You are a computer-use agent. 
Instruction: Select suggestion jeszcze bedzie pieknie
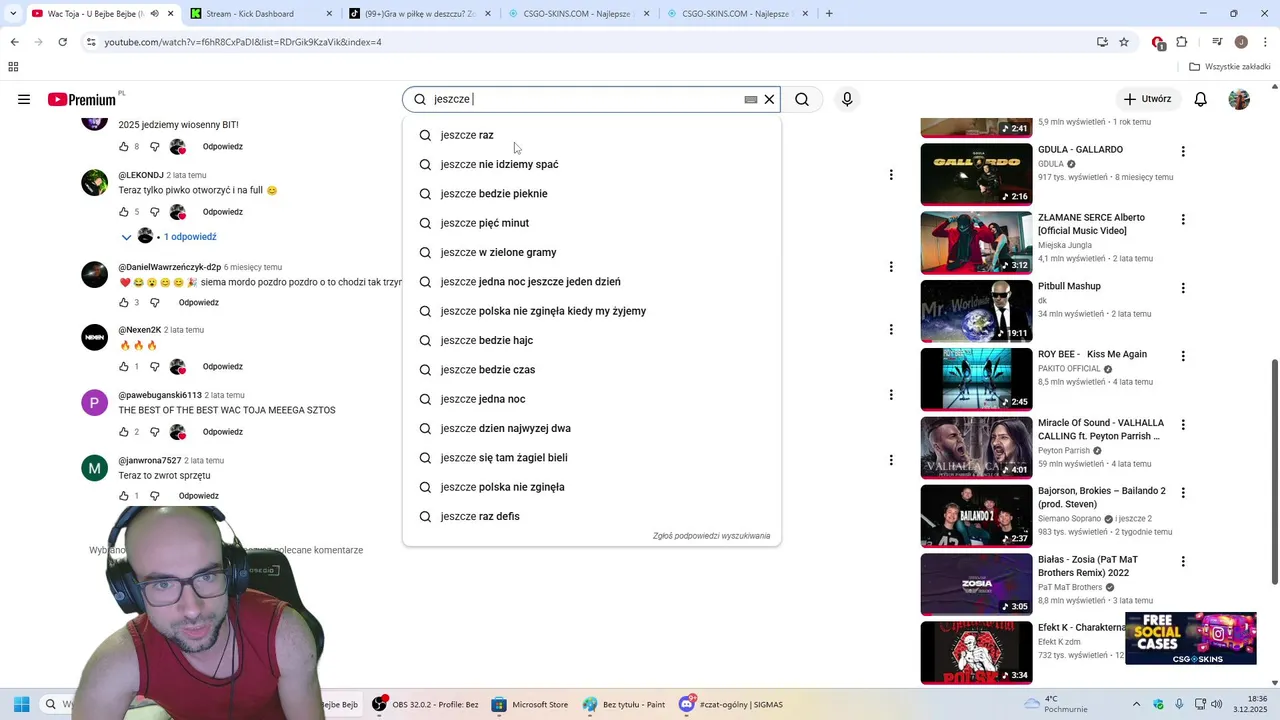pos(591,194)
